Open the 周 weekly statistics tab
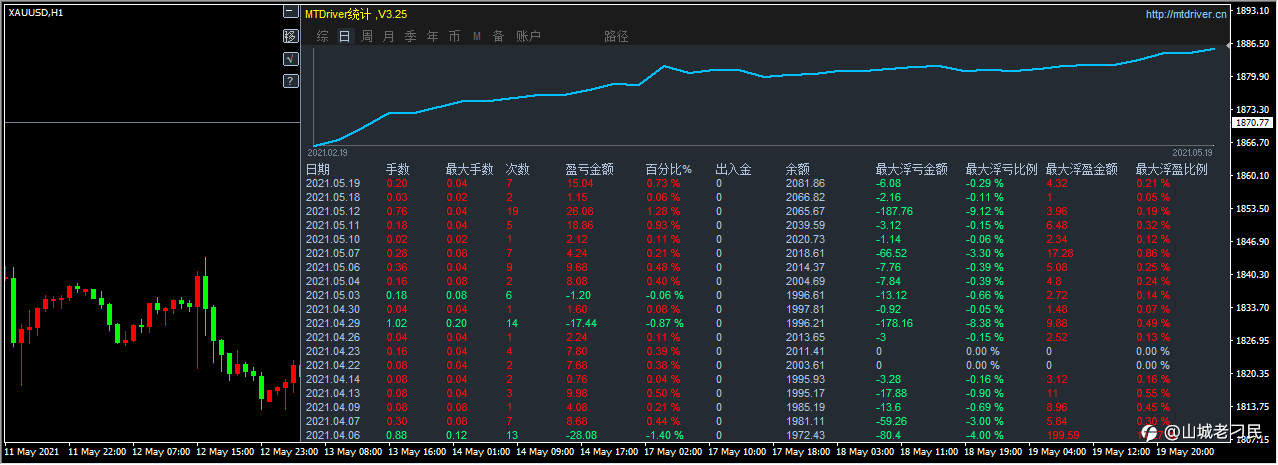The height and width of the screenshot is (465, 1278). (x=367, y=36)
